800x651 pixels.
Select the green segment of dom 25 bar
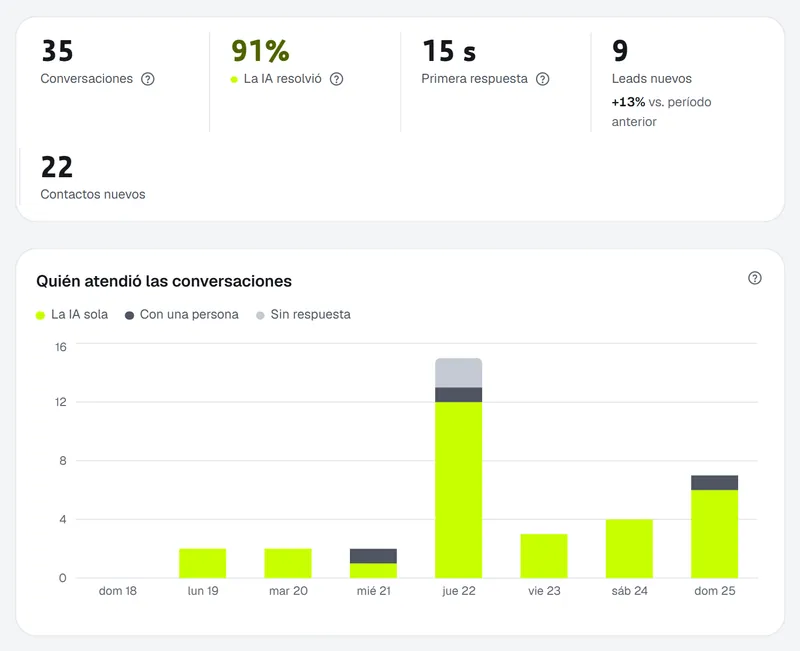click(714, 534)
